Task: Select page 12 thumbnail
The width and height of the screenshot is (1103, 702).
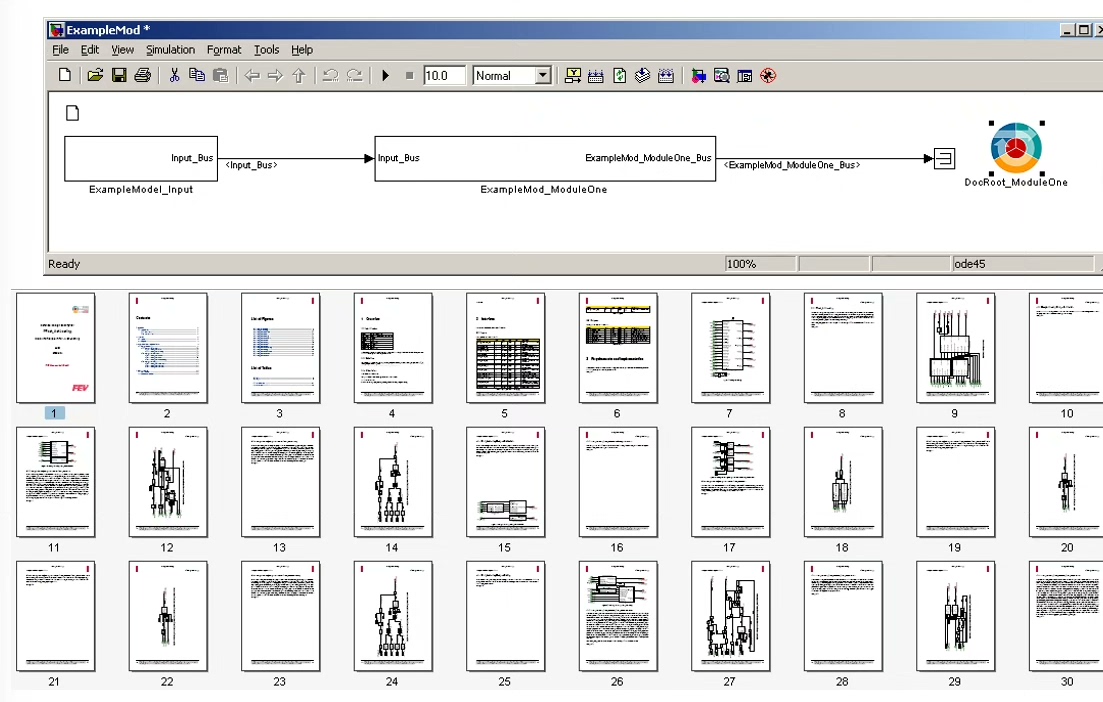Action: tap(168, 482)
